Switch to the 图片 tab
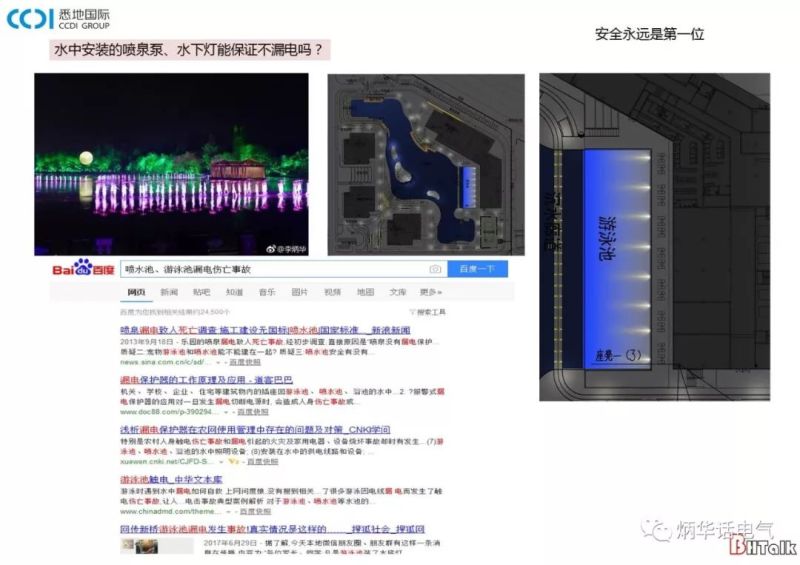Image resolution: width=800 pixels, height=565 pixels. click(x=299, y=292)
